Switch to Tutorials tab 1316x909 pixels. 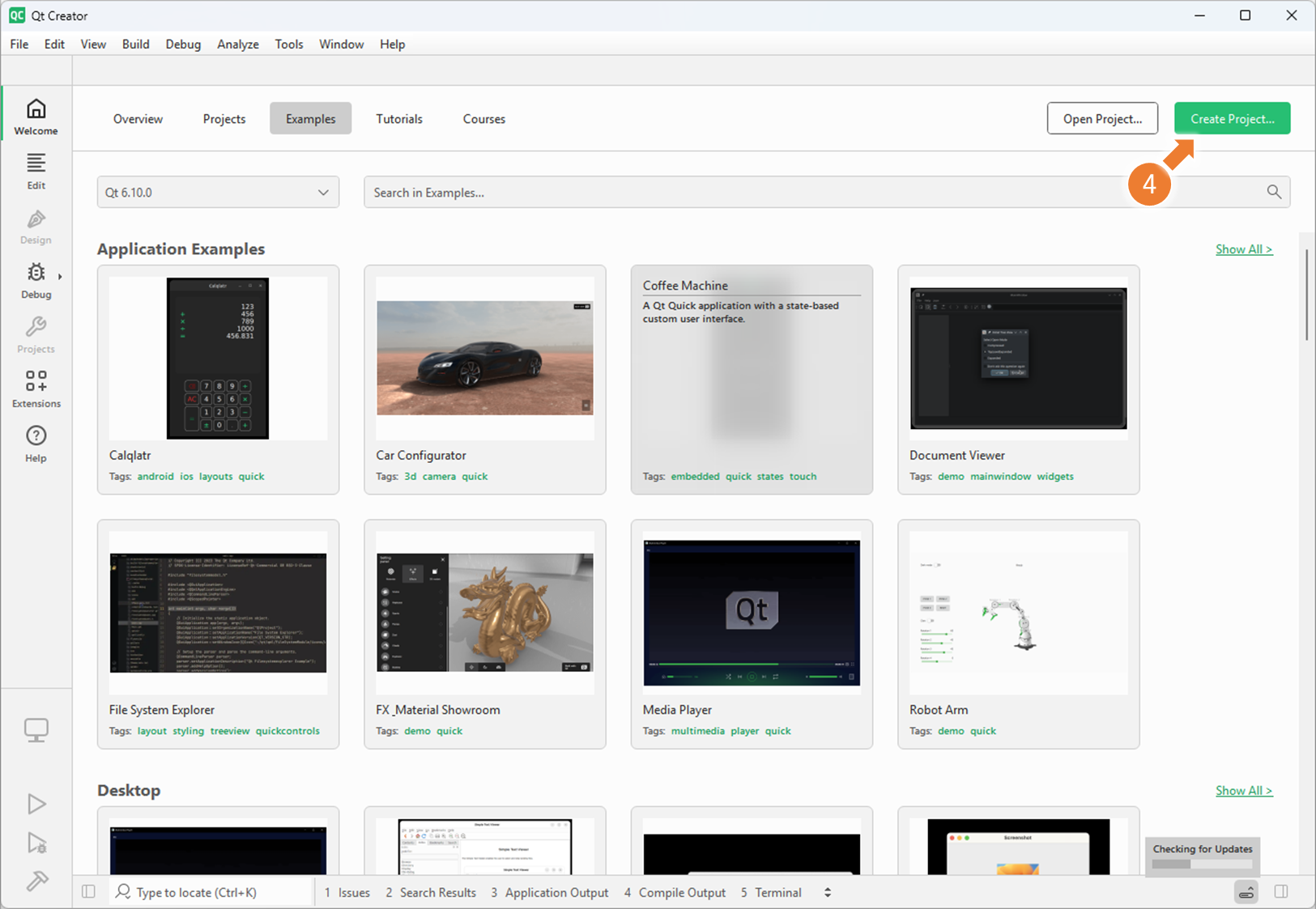pos(399,118)
